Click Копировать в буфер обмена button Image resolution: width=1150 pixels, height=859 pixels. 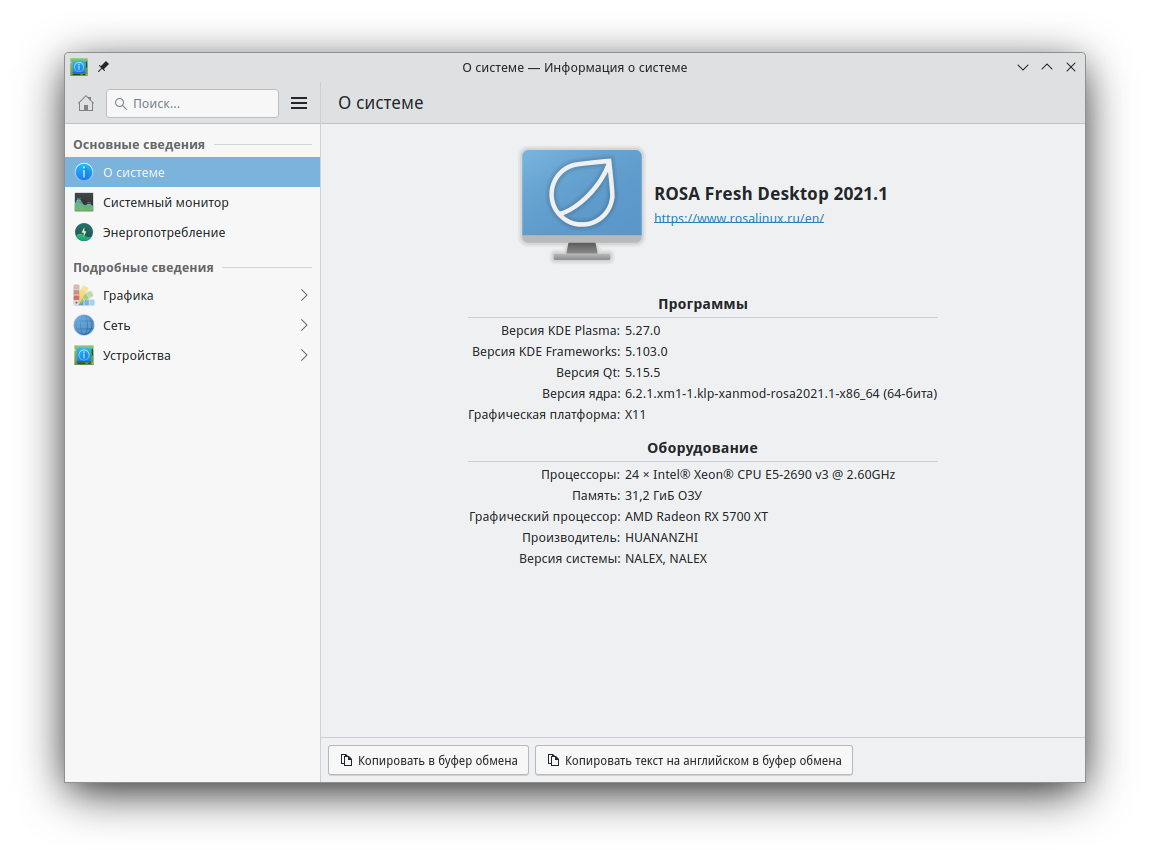428,761
